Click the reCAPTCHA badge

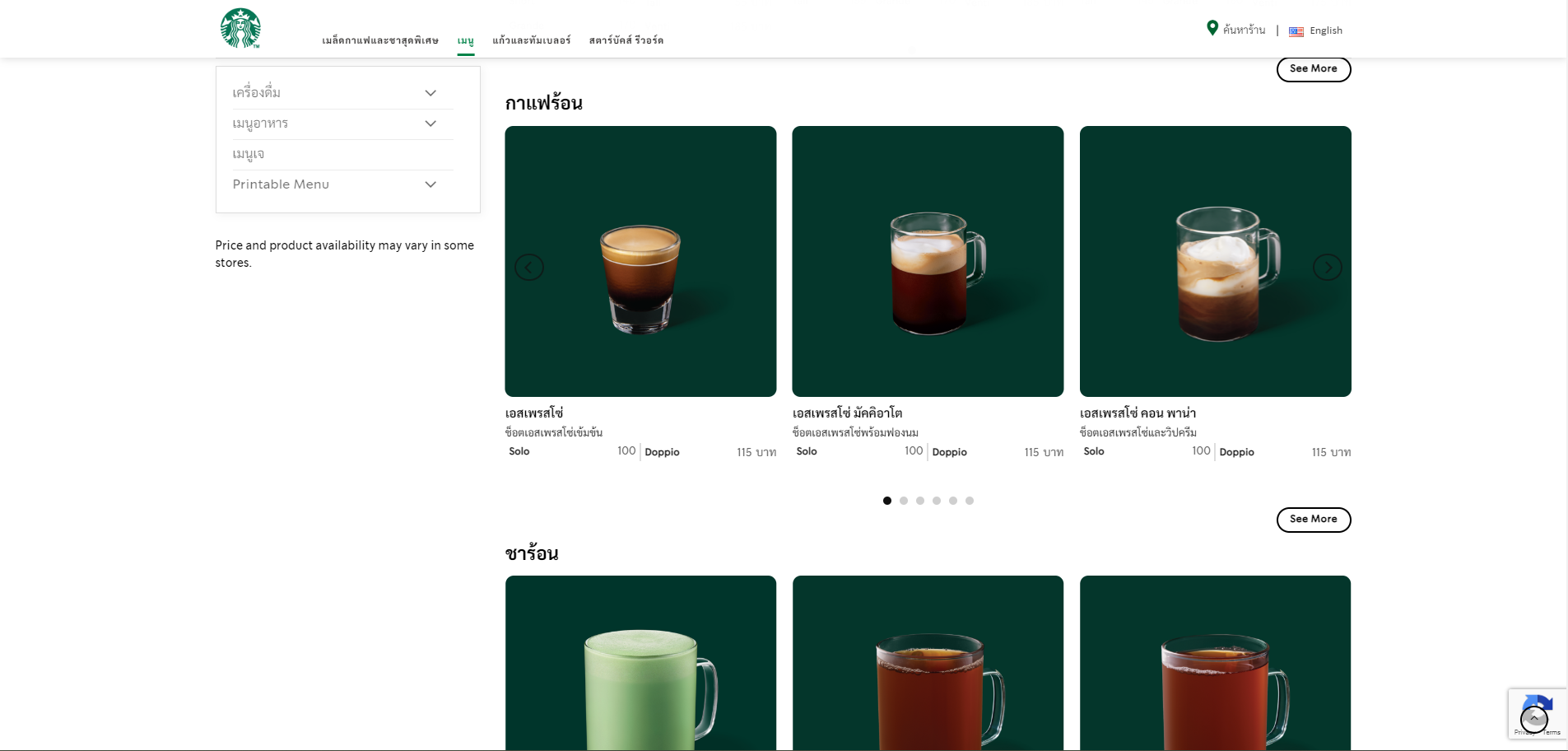(x=1538, y=713)
